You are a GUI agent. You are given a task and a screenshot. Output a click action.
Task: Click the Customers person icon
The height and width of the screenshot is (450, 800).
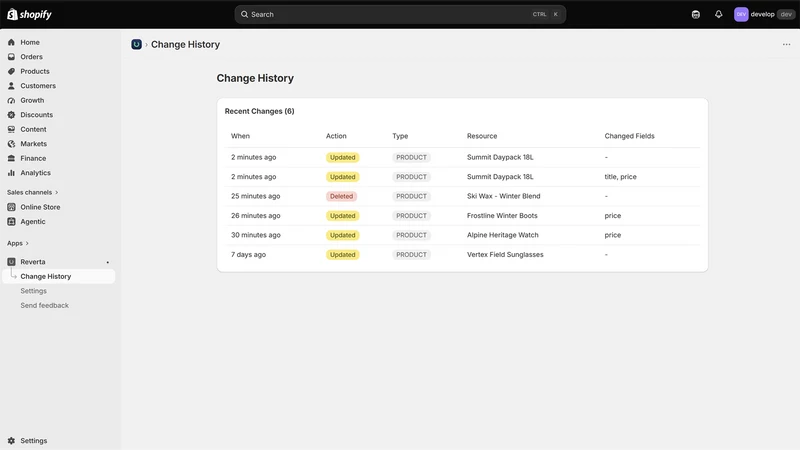11,86
